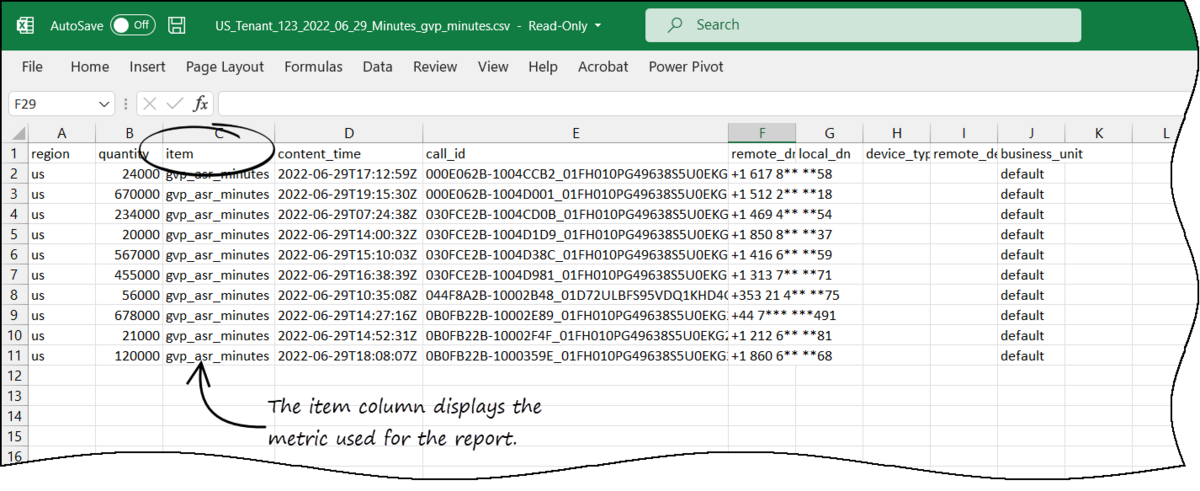Click the 'default' cell in row 2
The width and height of the screenshot is (1200, 491).
click(x=1031, y=174)
